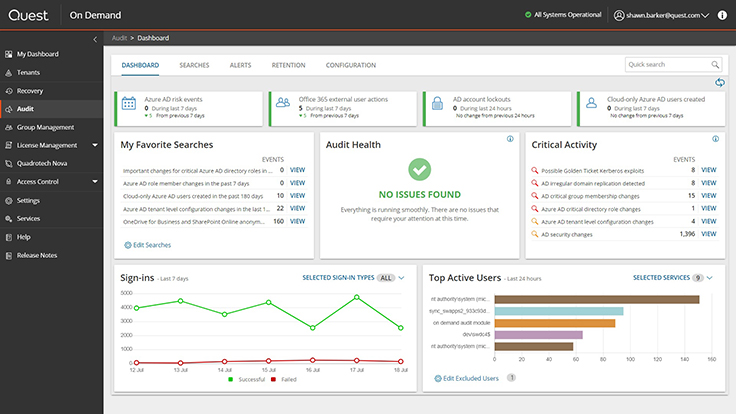Click the Release Notes sidebar icon
The width and height of the screenshot is (736, 414).
coord(8,255)
